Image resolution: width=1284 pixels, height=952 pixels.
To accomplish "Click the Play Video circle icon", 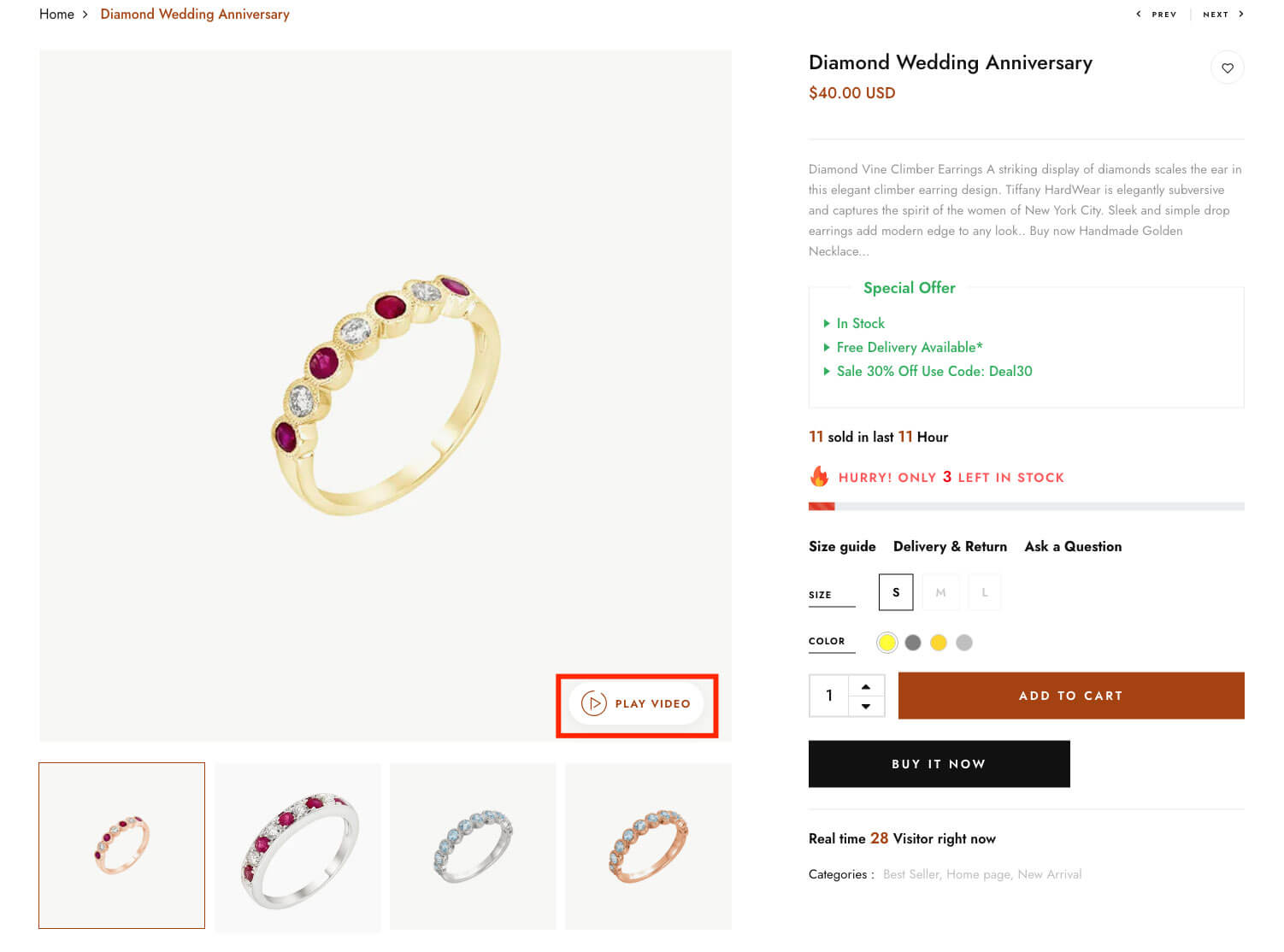I will 593,703.
